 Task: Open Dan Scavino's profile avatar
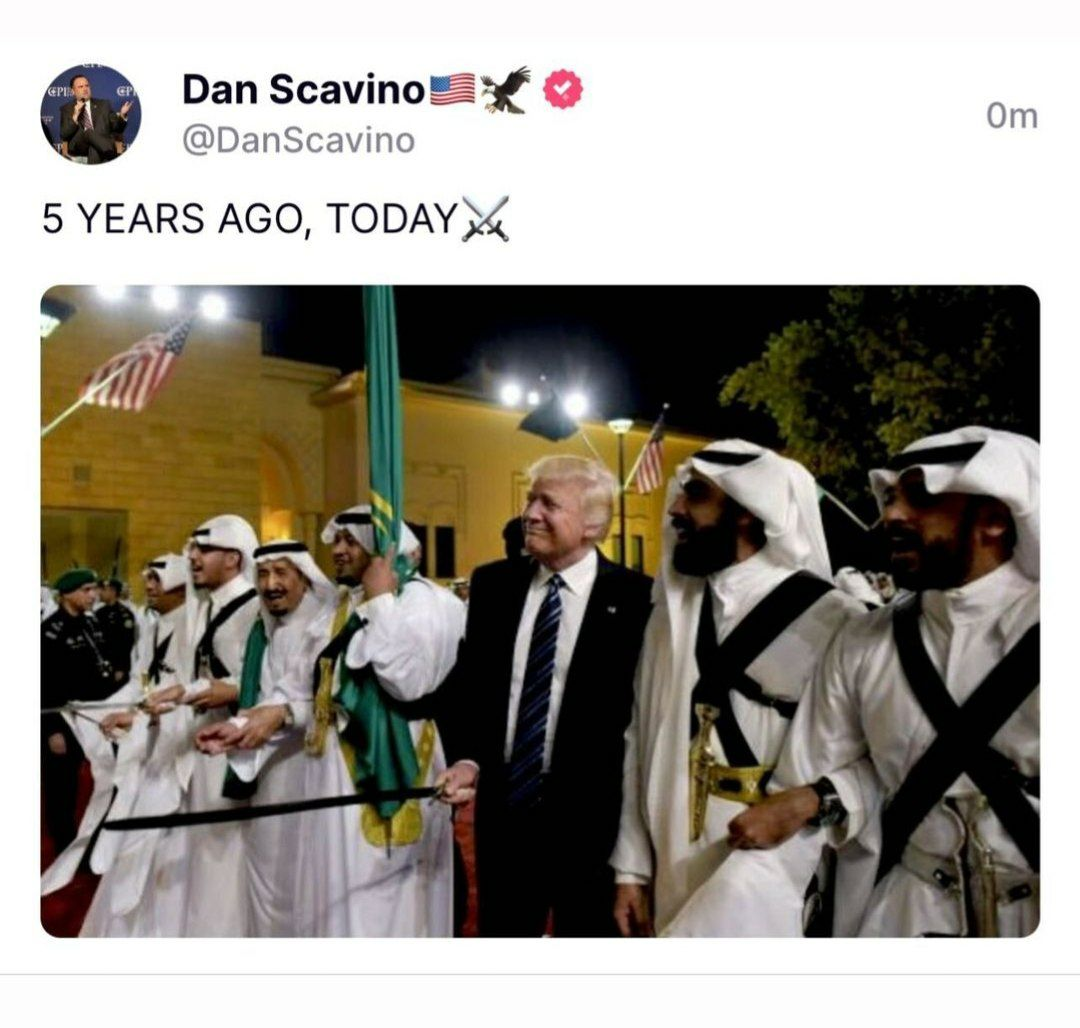click(x=91, y=114)
